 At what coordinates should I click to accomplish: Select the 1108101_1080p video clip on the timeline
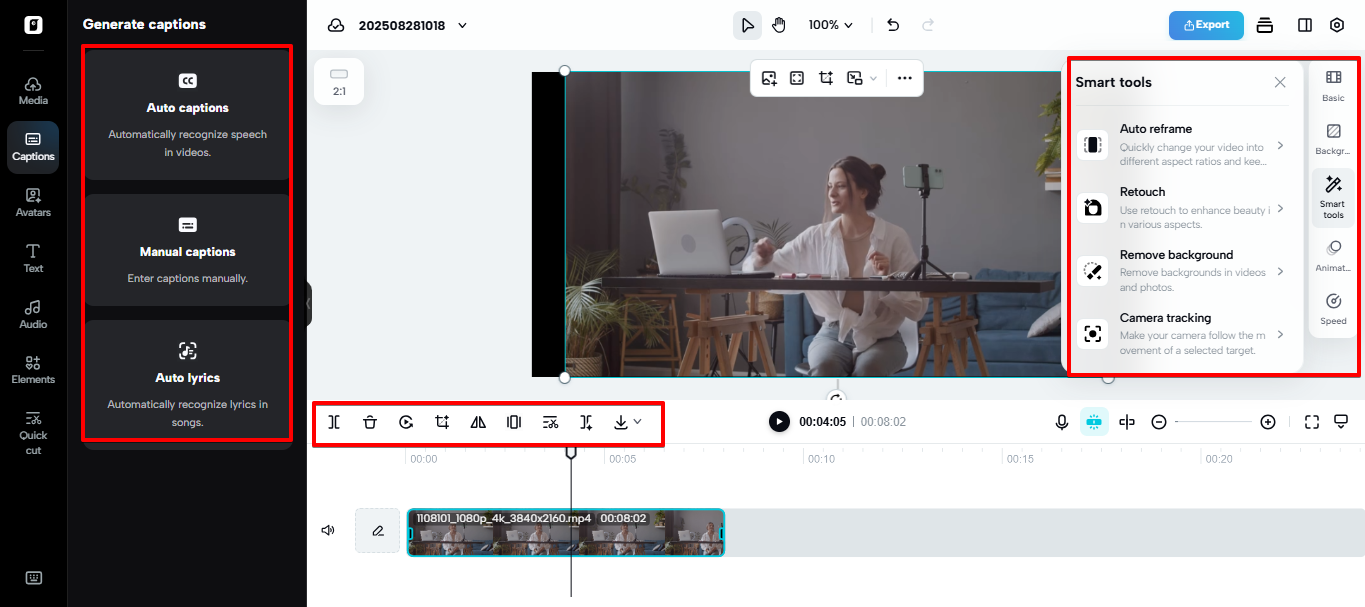coord(565,533)
